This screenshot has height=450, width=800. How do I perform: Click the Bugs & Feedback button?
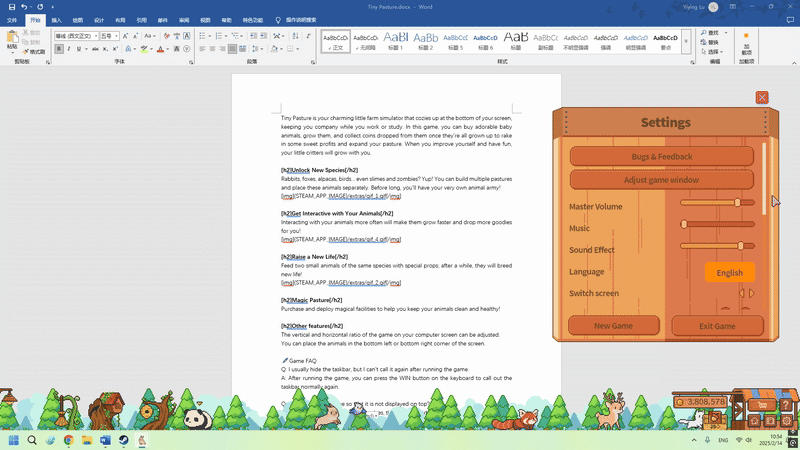pyautogui.click(x=661, y=157)
